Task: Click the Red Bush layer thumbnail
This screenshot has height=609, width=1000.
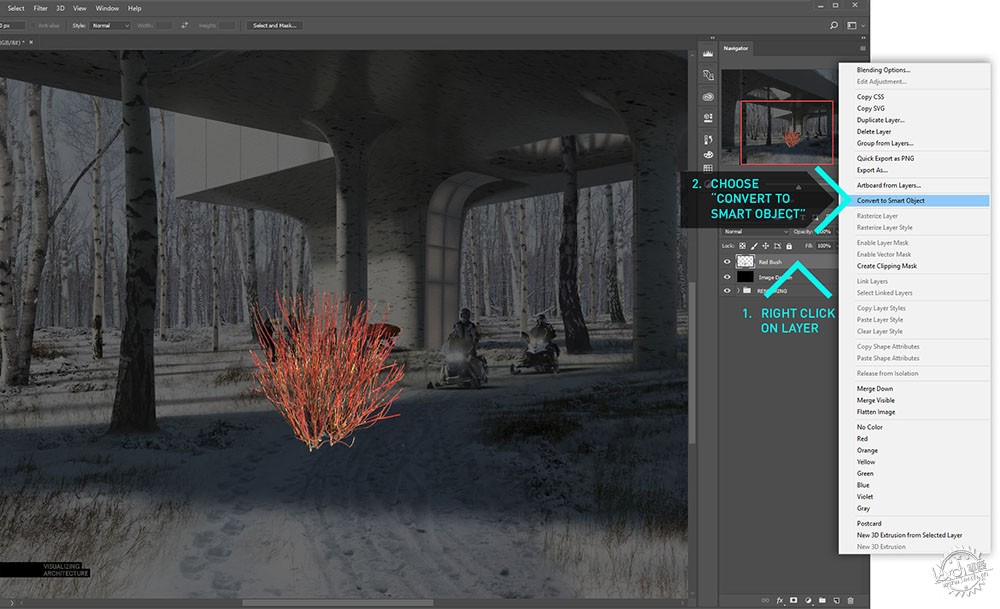Action: point(745,261)
